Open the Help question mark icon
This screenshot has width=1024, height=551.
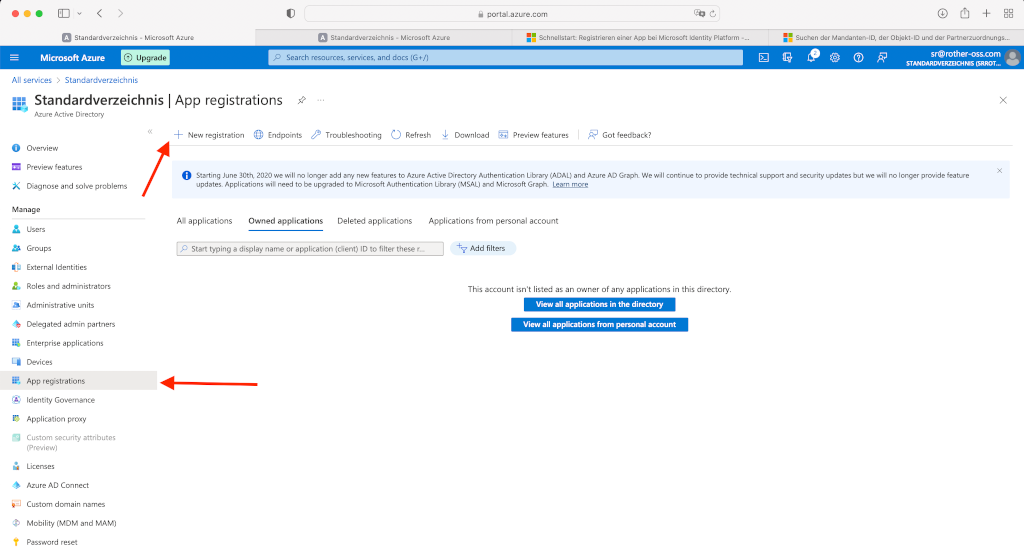pyautogui.click(x=858, y=57)
